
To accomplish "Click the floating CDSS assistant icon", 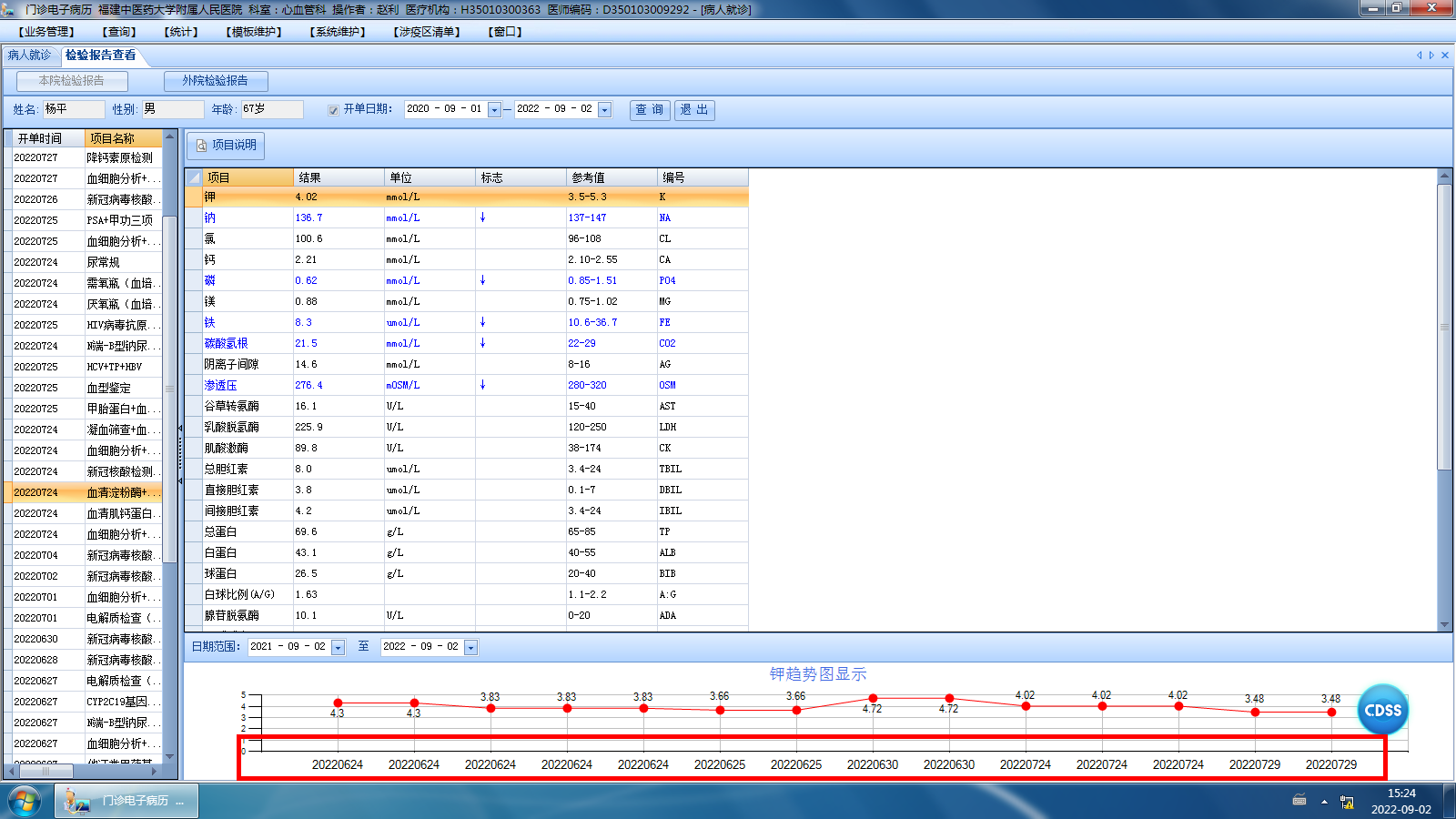I will pyautogui.click(x=1382, y=710).
